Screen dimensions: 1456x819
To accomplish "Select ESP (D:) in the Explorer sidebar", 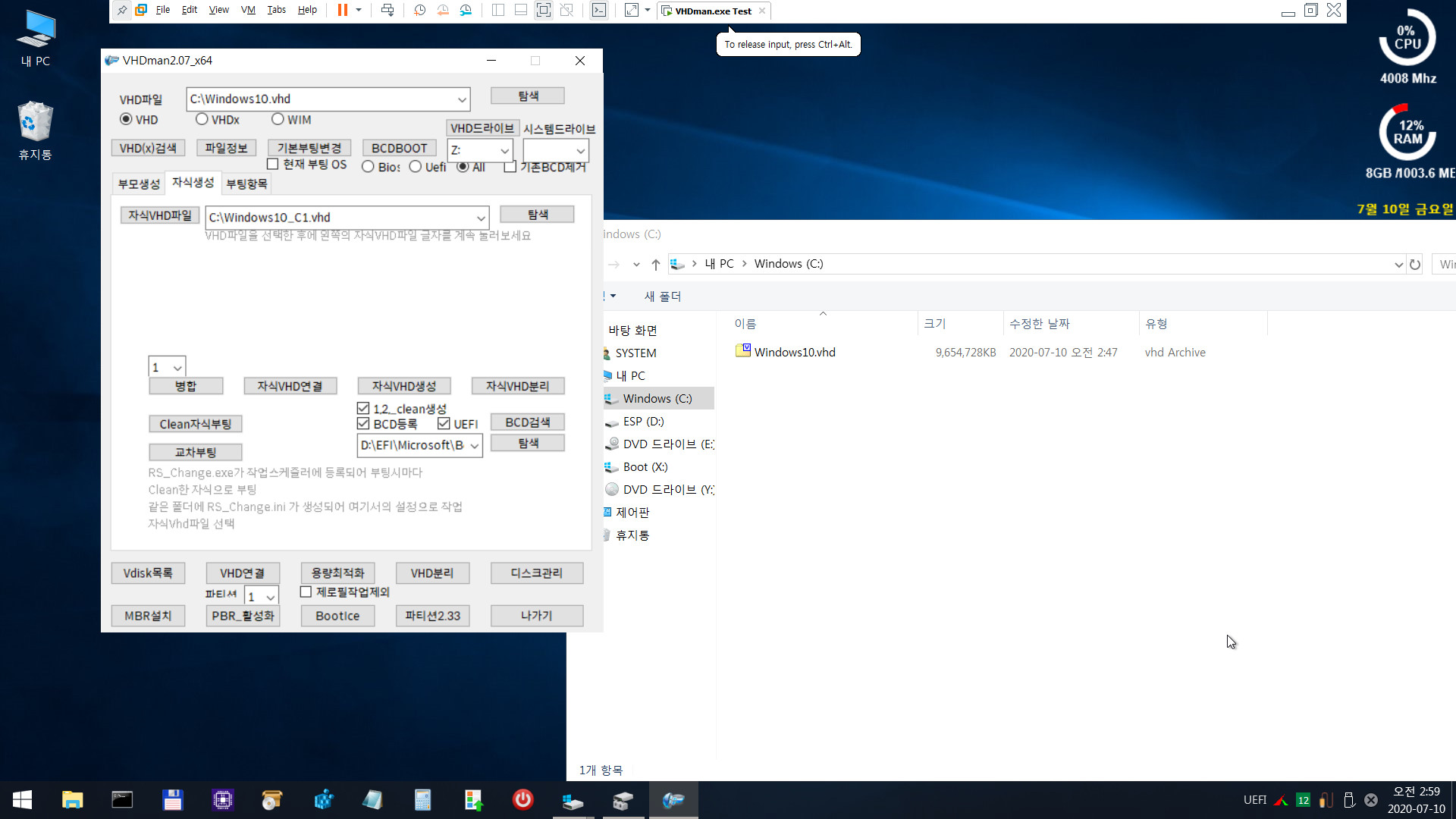I will [643, 421].
